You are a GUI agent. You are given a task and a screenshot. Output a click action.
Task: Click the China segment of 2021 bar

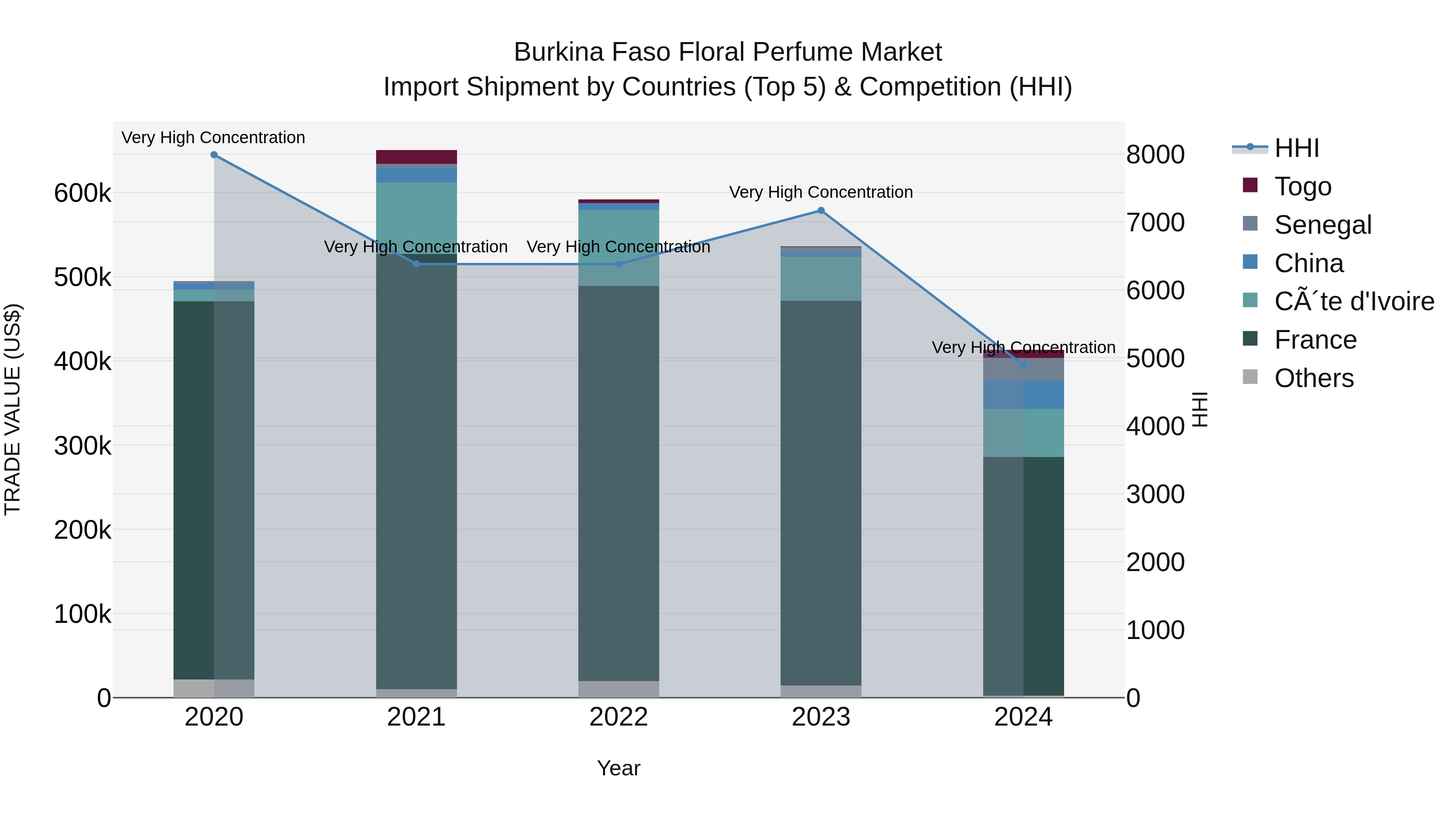point(417,175)
